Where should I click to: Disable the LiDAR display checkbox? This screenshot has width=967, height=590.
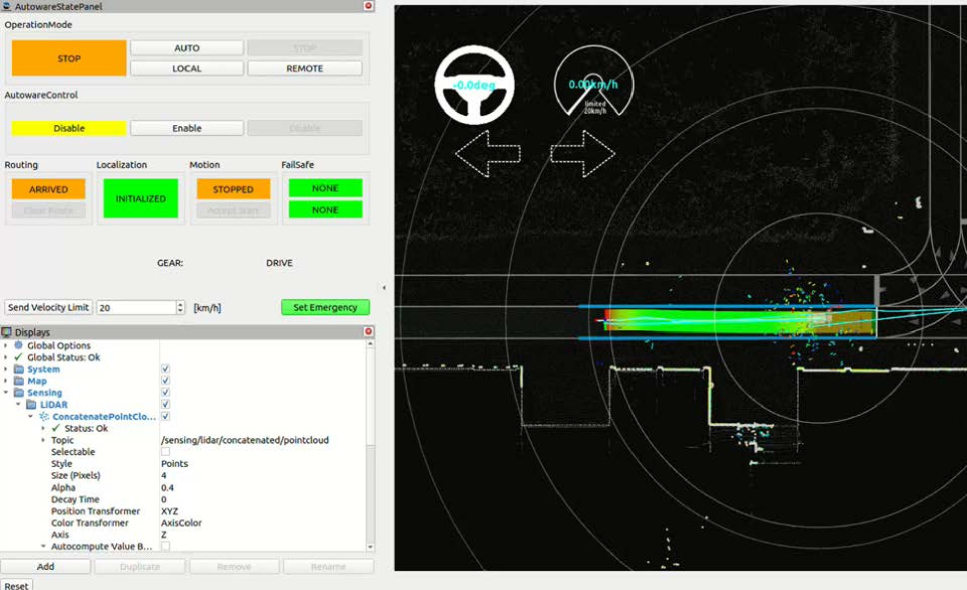click(x=165, y=405)
